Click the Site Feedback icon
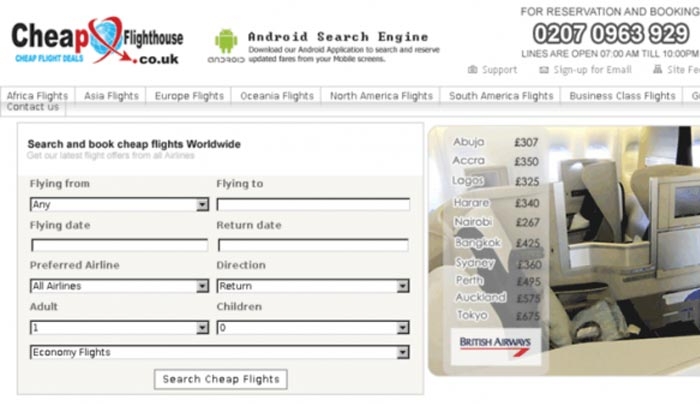 pyautogui.click(x=658, y=69)
